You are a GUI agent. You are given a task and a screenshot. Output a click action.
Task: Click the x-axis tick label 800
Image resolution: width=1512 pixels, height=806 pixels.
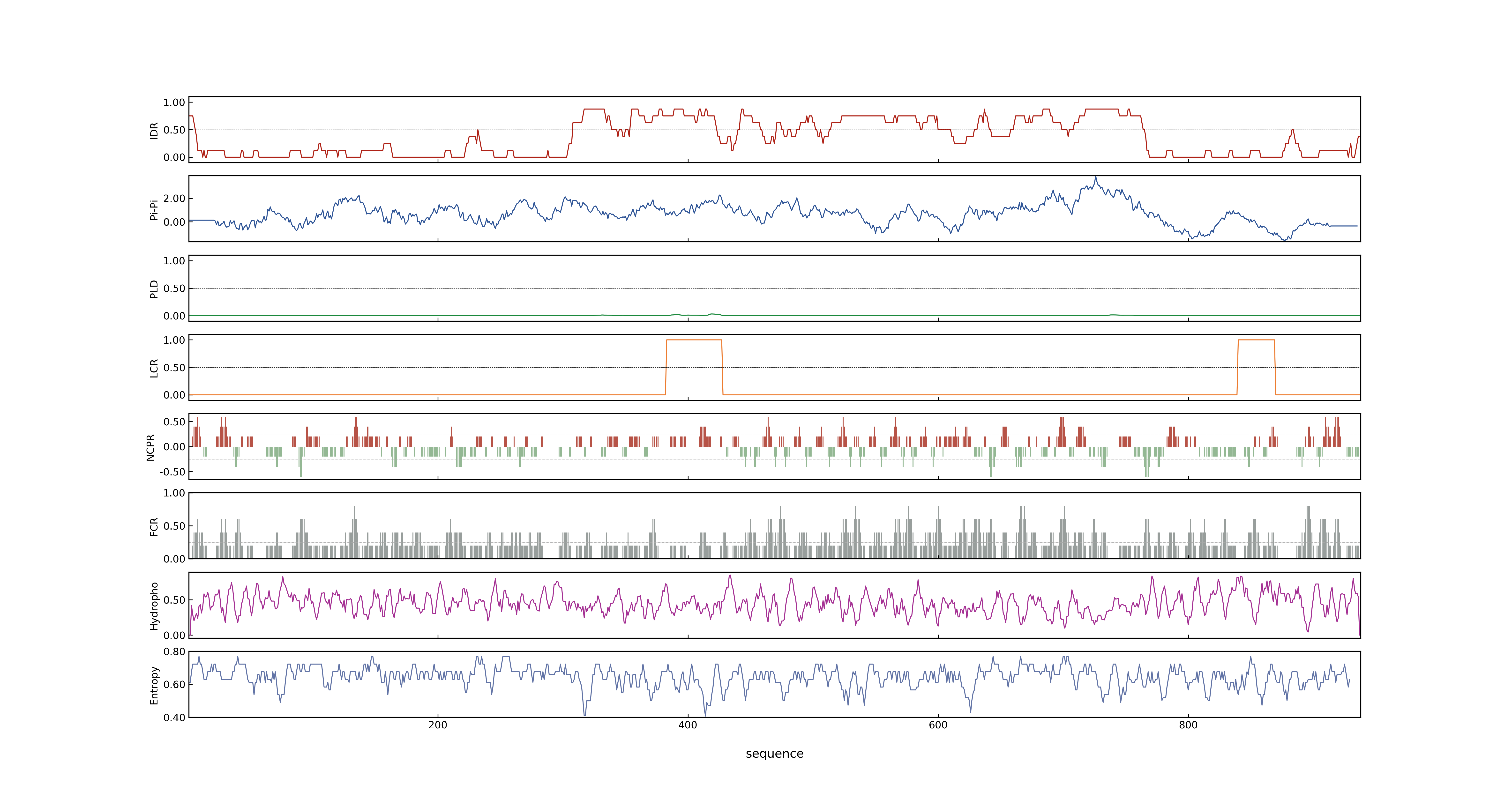tap(1188, 725)
